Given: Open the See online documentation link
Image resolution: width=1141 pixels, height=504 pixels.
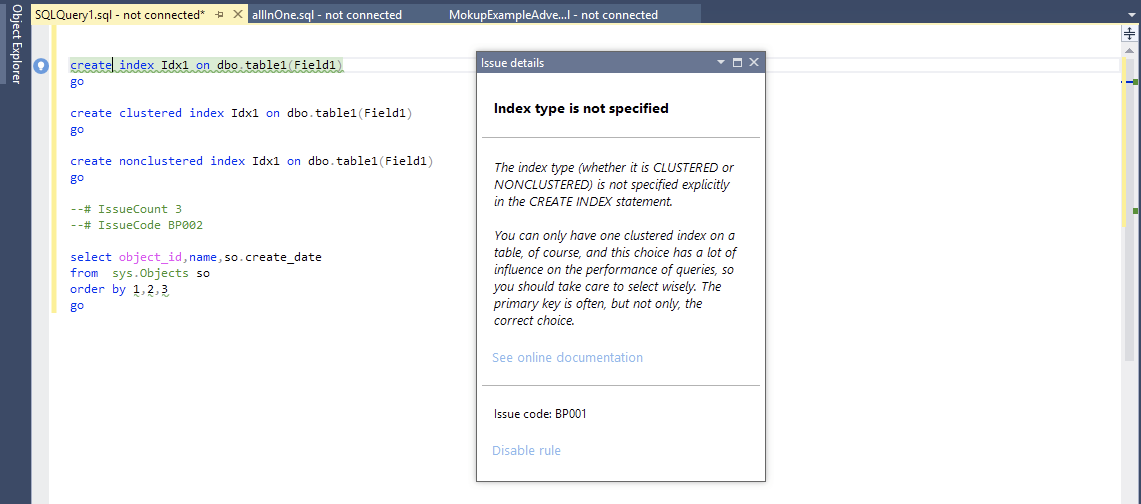Looking at the screenshot, I should coord(567,358).
